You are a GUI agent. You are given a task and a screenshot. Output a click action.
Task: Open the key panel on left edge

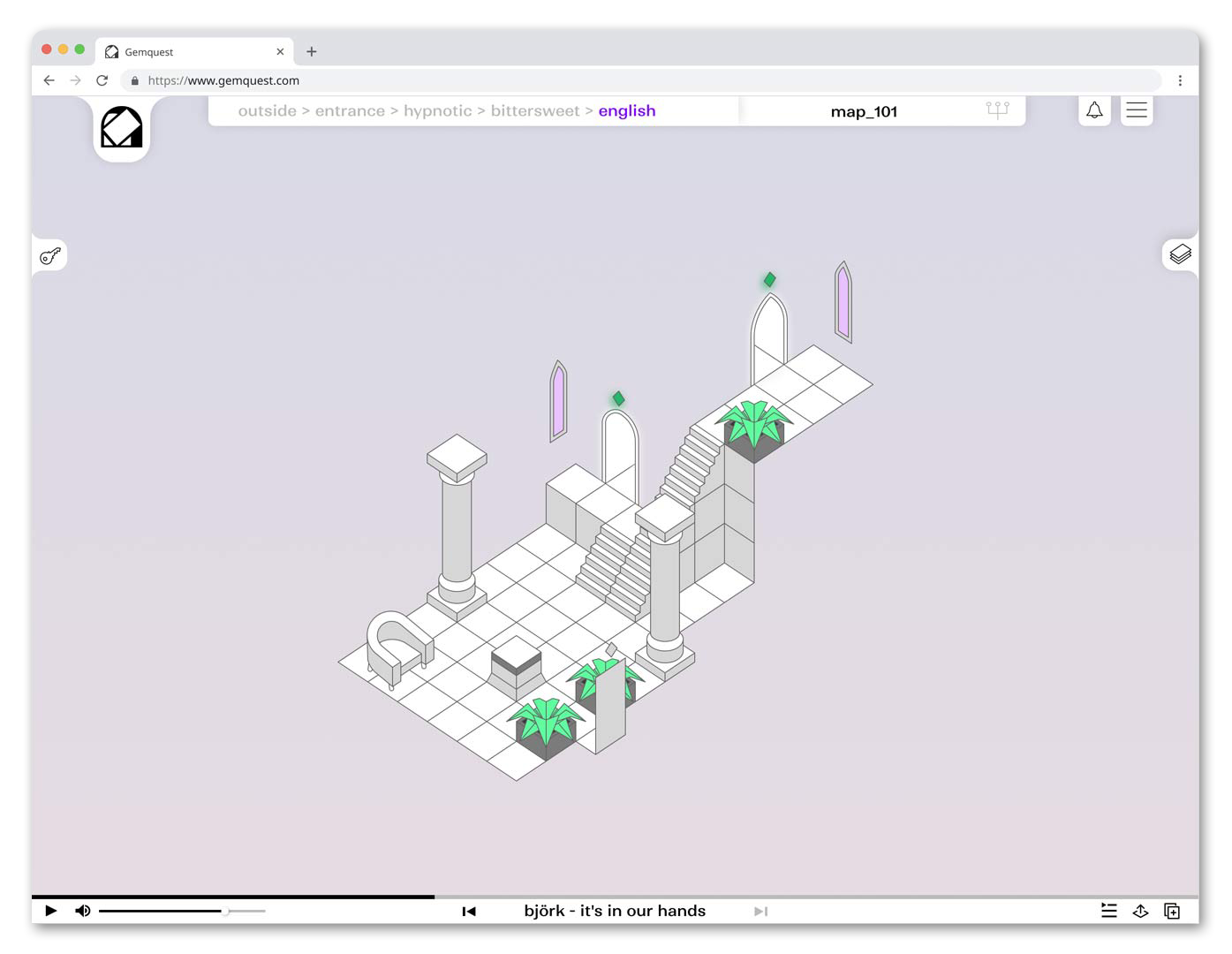point(50,256)
